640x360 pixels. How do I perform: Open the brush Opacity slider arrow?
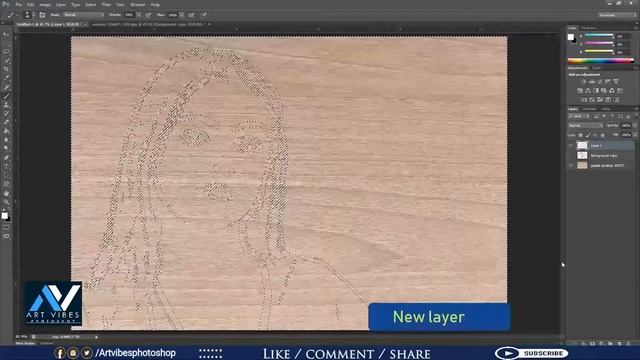[139, 15]
